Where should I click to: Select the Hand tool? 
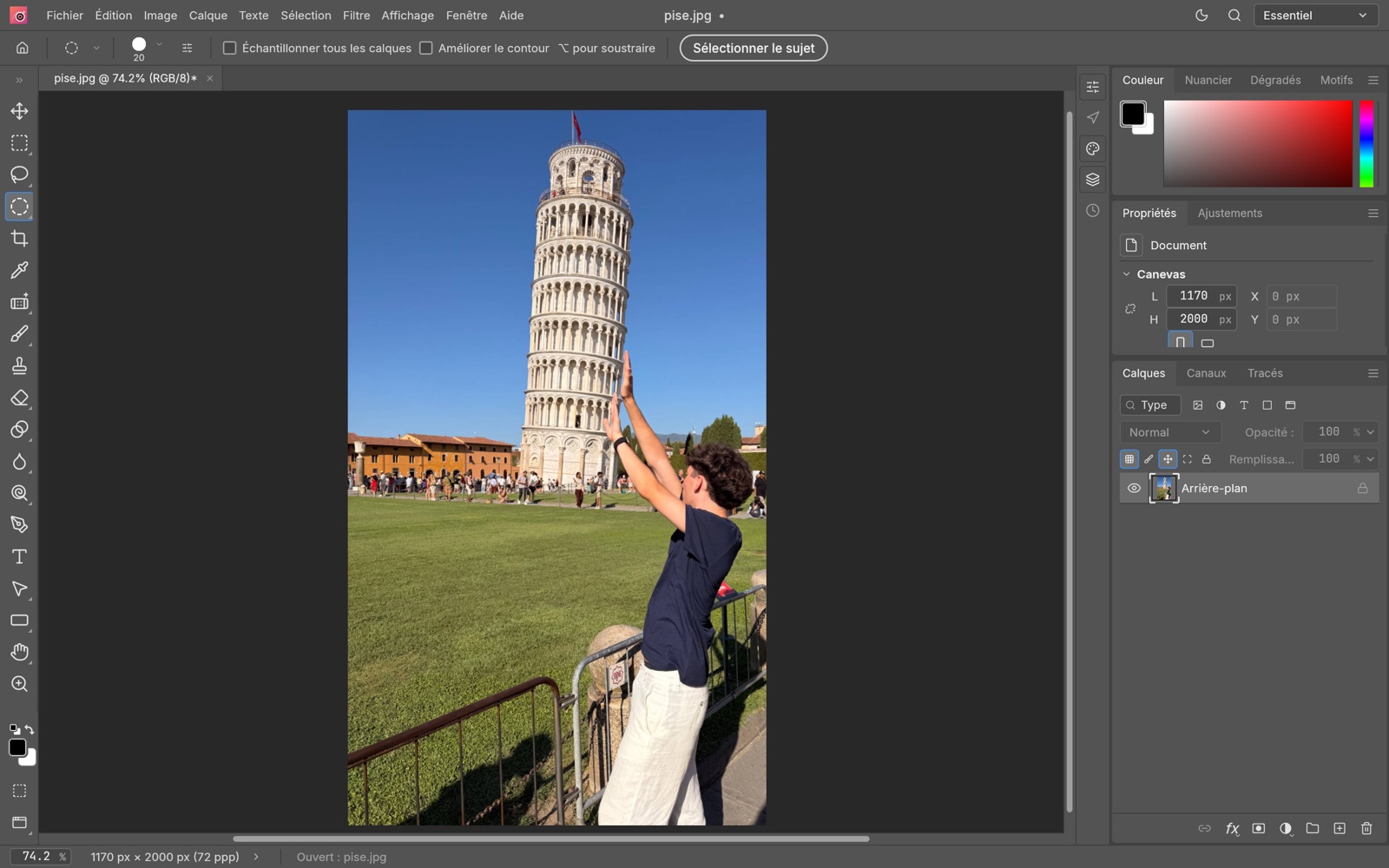pyautogui.click(x=19, y=652)
